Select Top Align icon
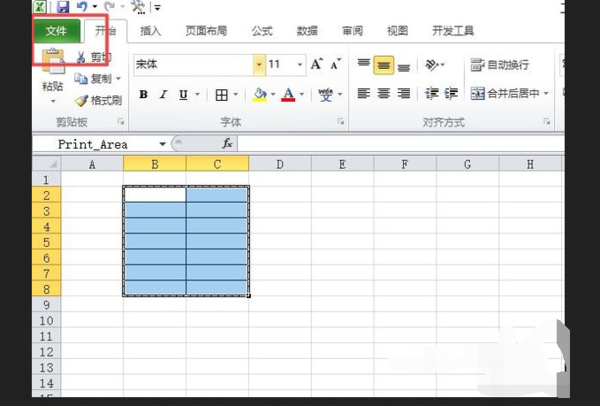 pos(364,64)
